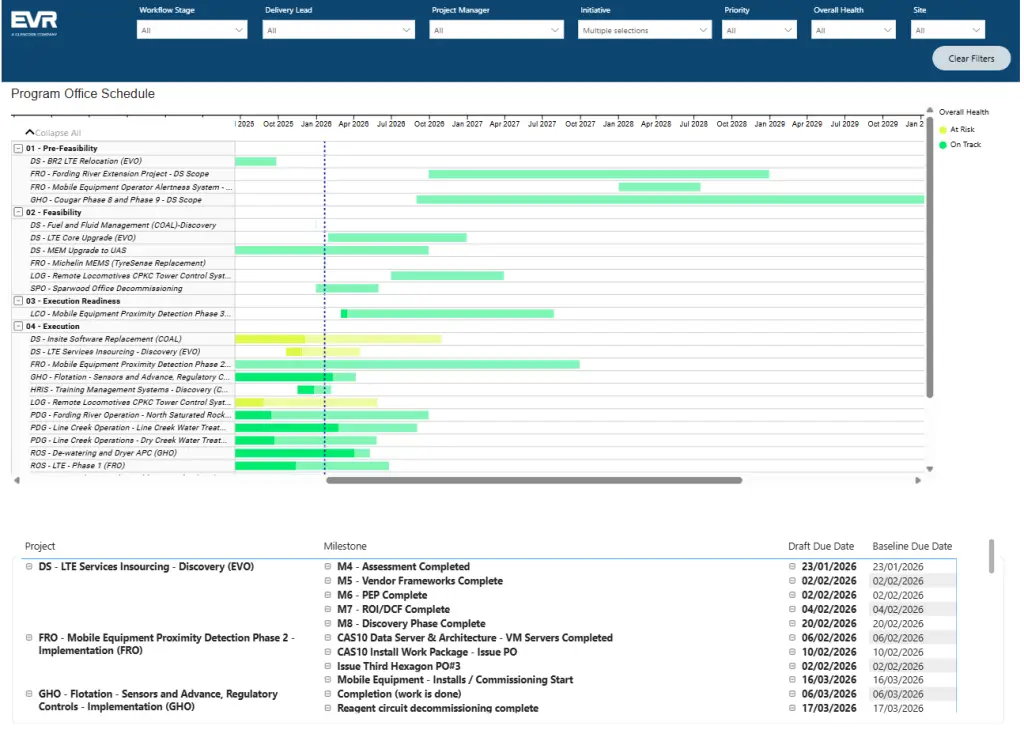This screenshot has width=1024, height=730.
Task: Open the Initiative filter with Multiple selections
Action: coord(644,31)
